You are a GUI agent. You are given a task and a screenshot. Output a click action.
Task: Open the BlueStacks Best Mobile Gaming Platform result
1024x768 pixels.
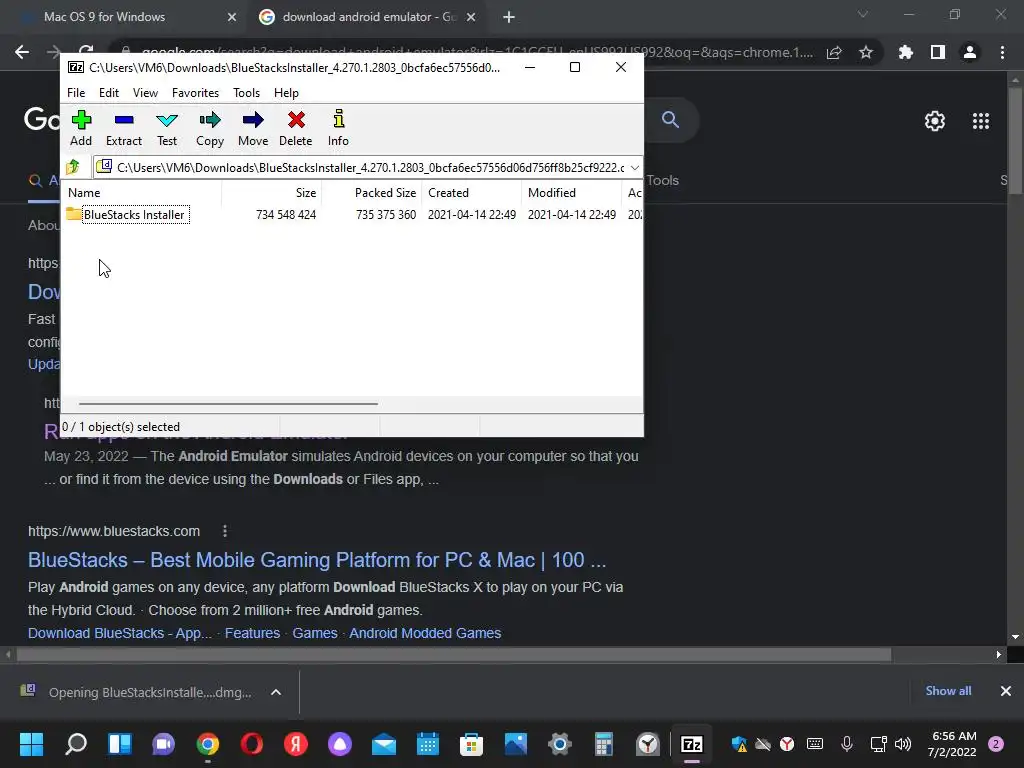tap(317, 560)
